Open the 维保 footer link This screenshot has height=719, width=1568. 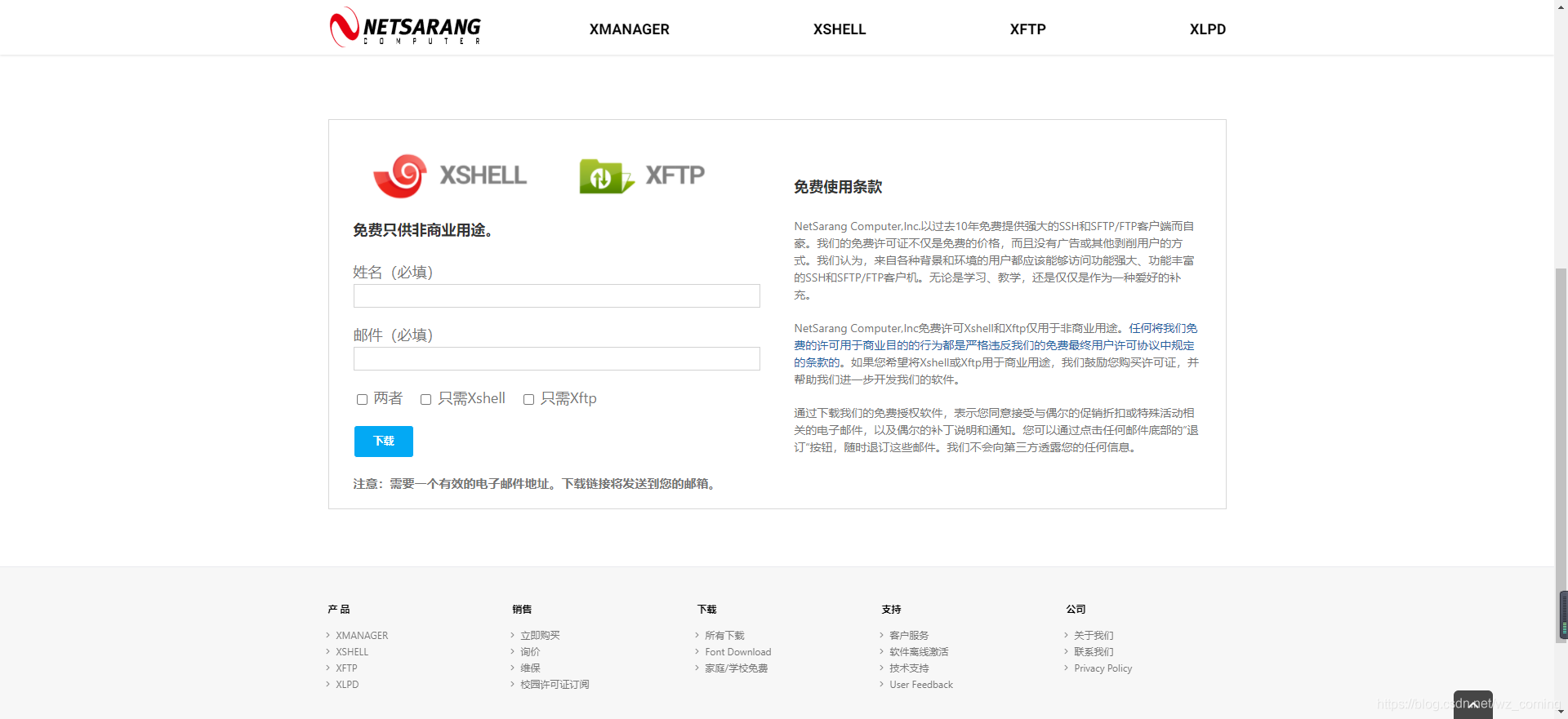pyautogui.click(x=530, y=668)
